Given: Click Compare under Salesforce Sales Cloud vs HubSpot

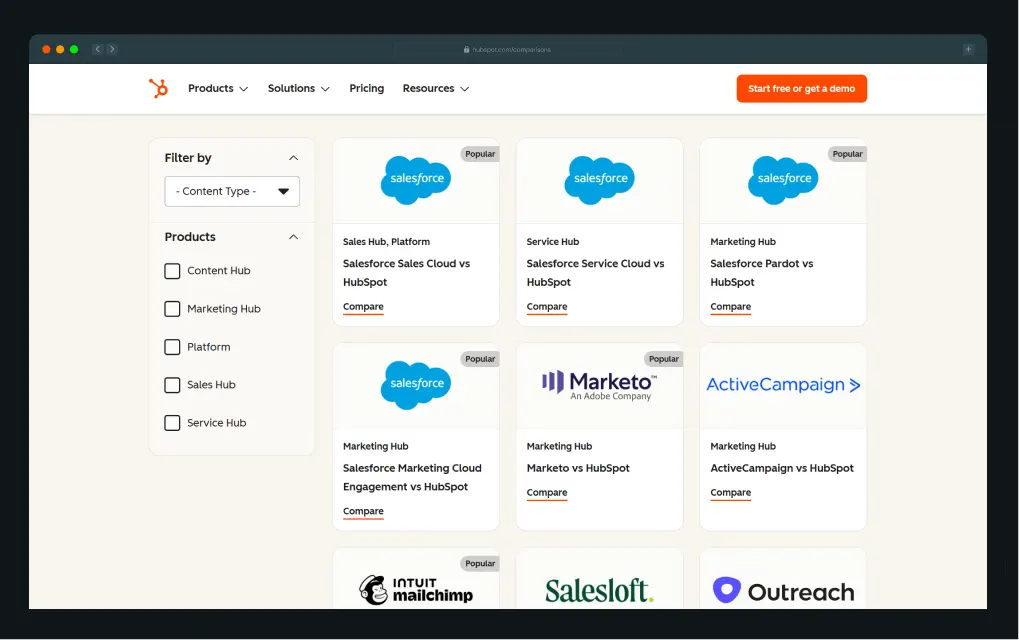Looking at the screenshot, I should (363, 307).
